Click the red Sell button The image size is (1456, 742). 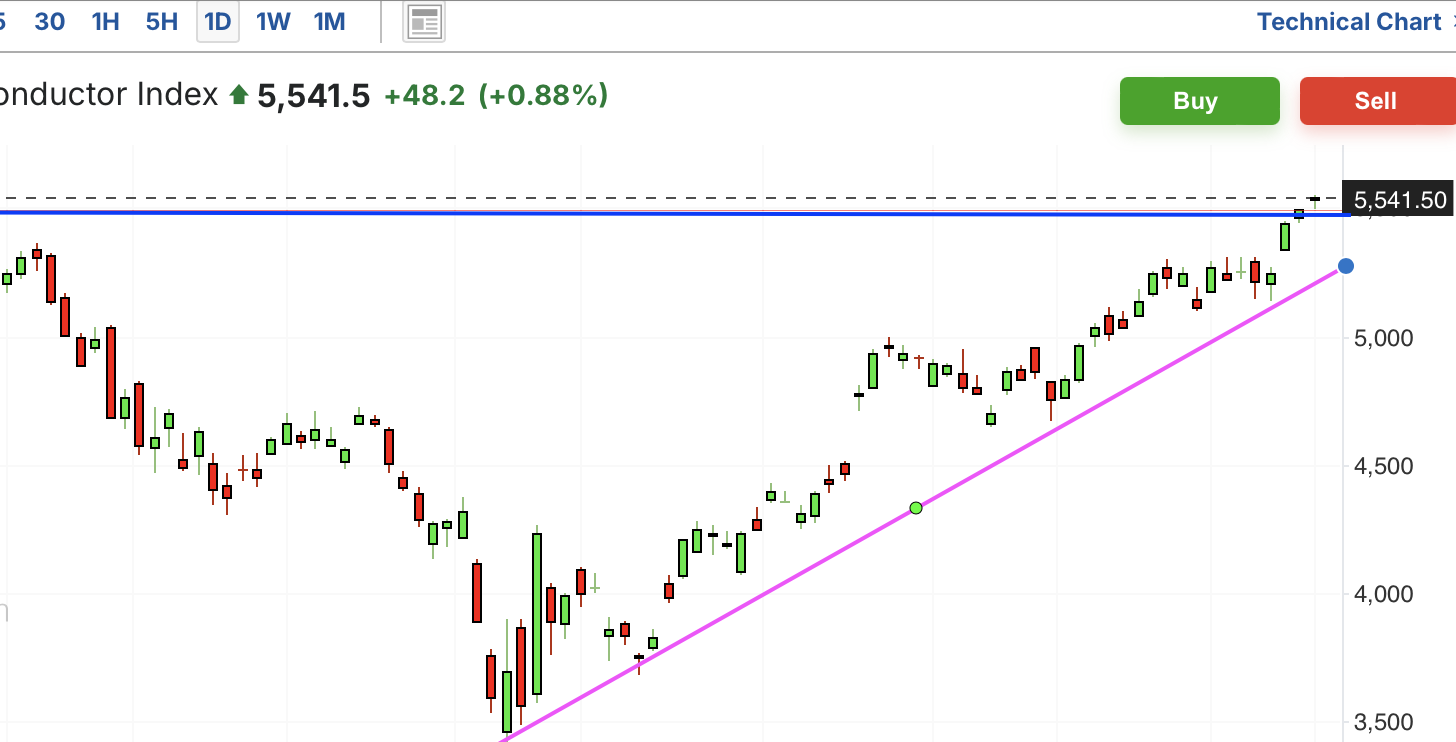(1377, 101)
